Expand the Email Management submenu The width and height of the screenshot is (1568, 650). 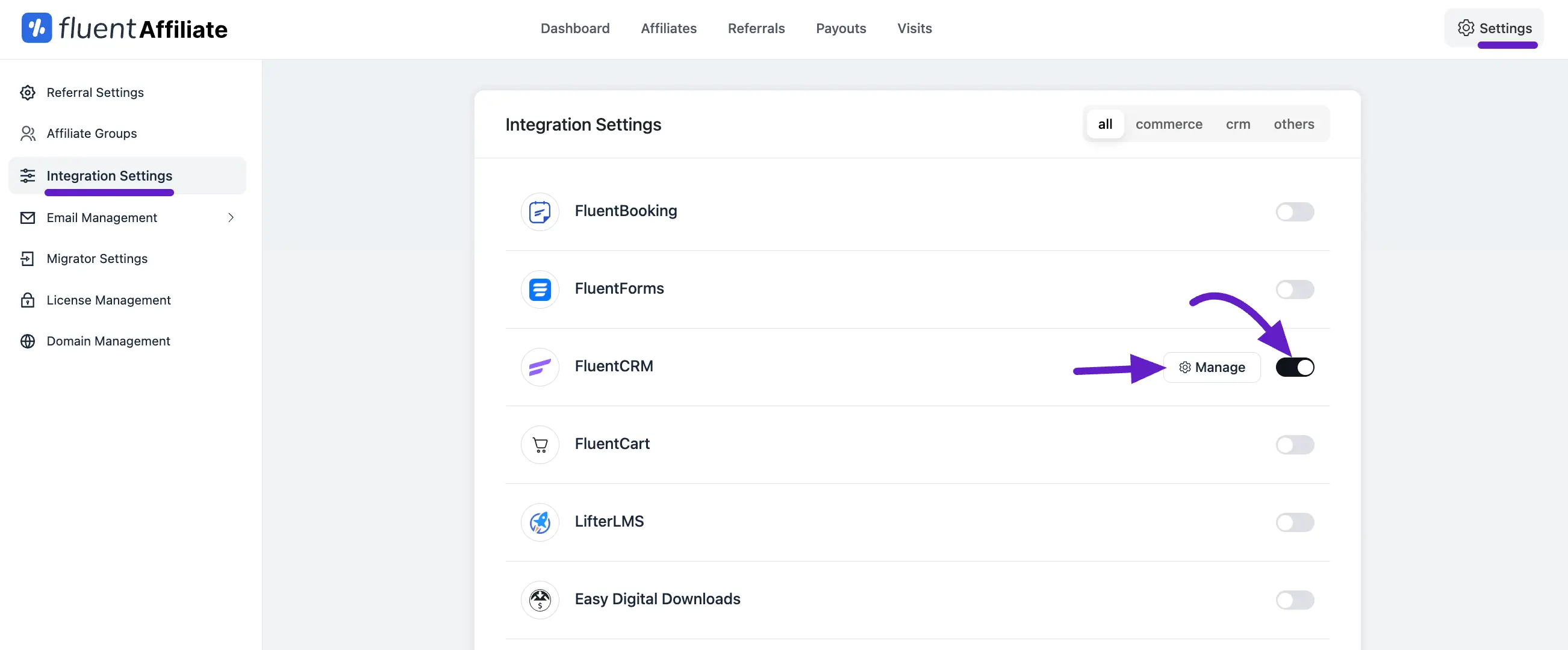pos(230,217)
